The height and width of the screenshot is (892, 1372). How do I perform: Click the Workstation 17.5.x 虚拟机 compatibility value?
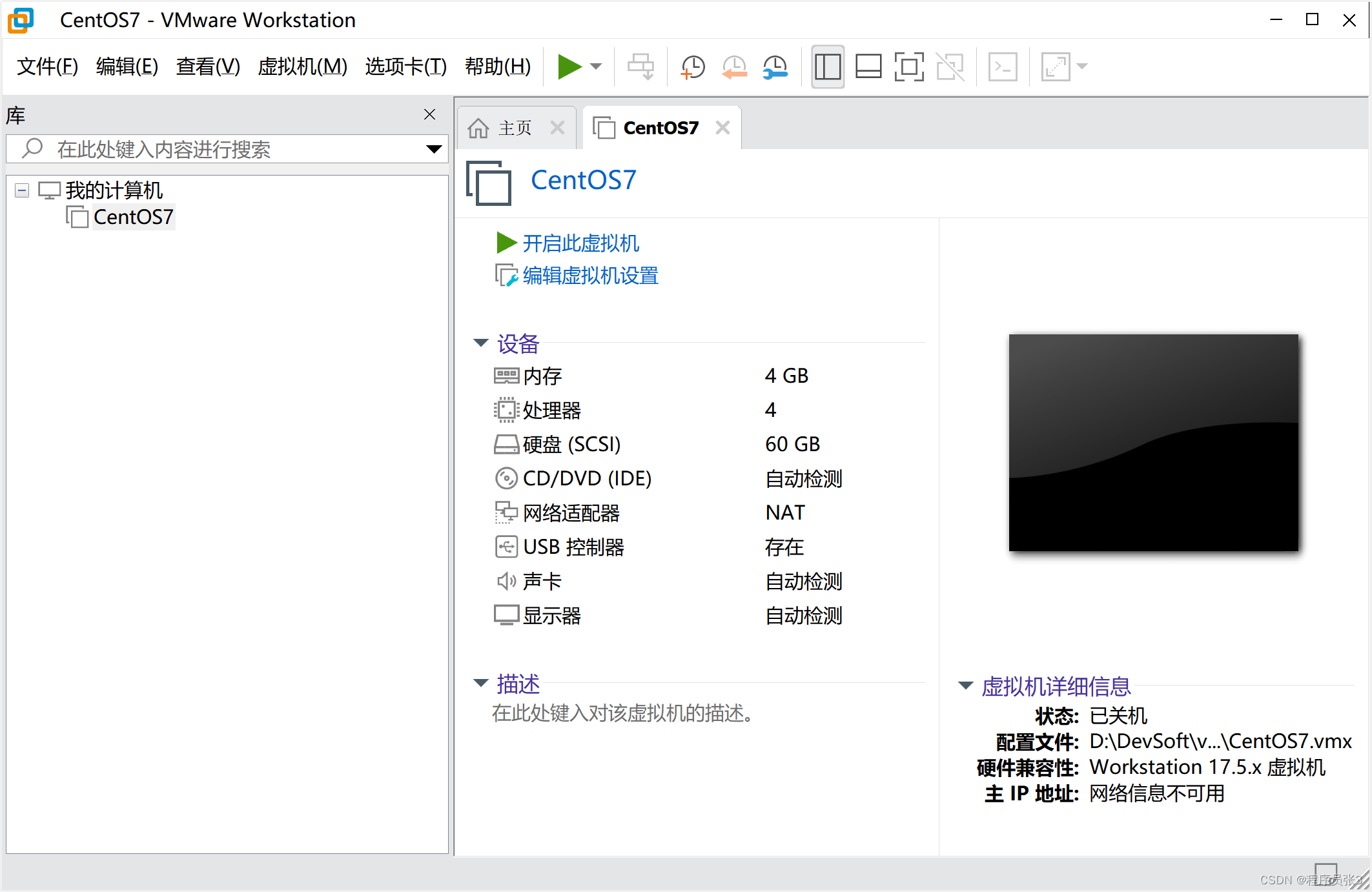(x=1207, y=767)
